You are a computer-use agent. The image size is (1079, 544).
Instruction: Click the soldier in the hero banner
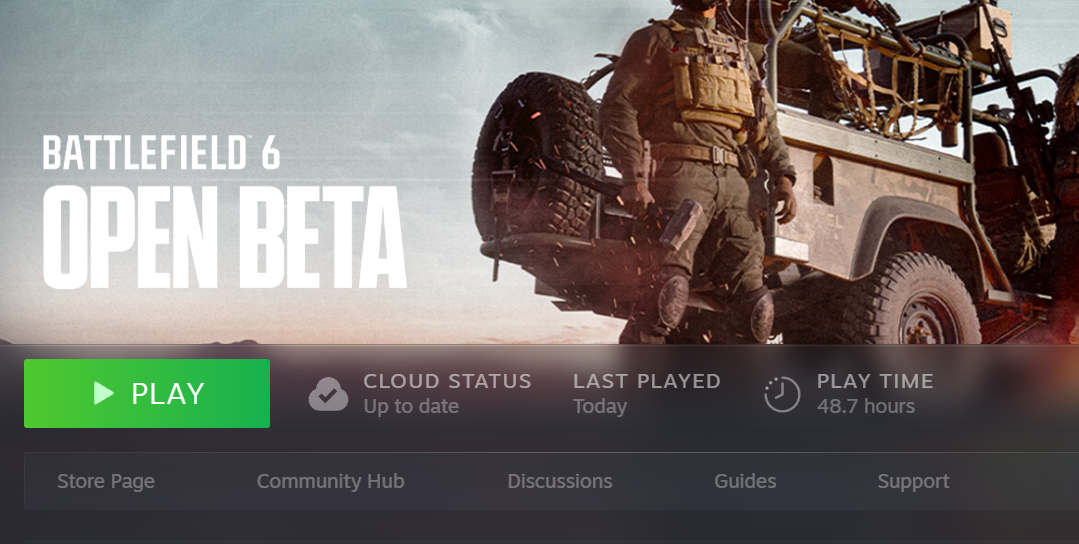point(695,172)
